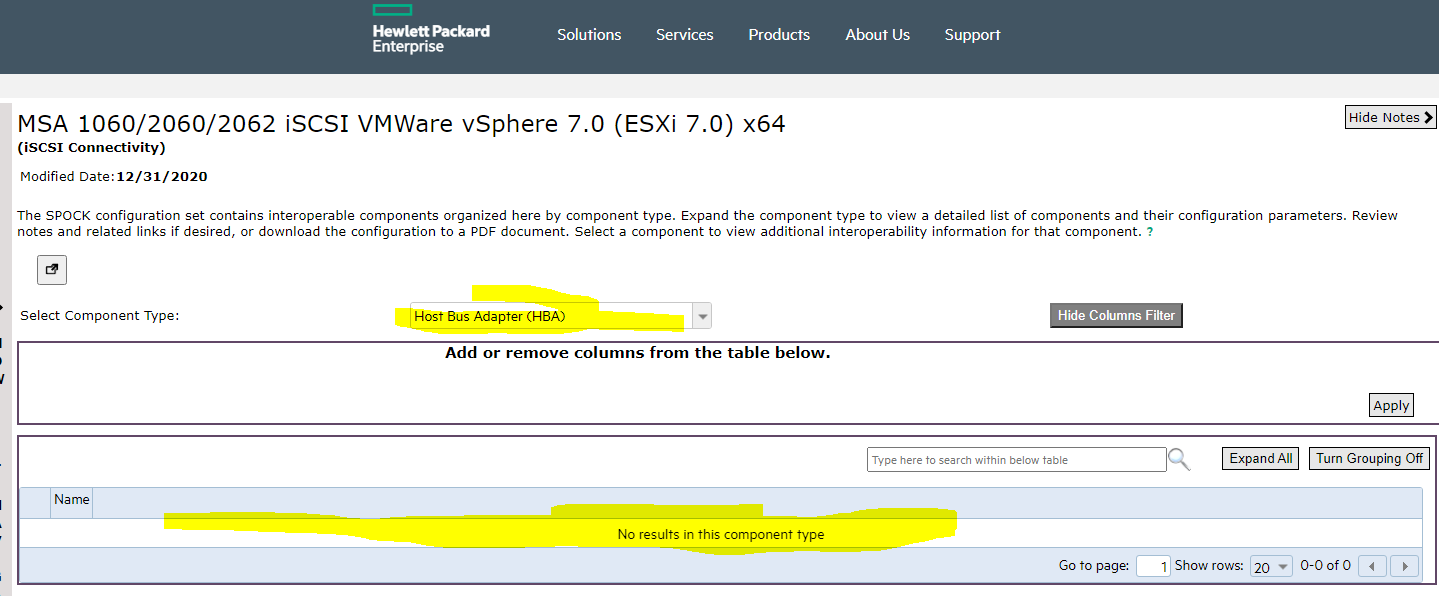This screenshot has height=596, width=1439.
Task: Open the Services menu
Action: coord(685,35)
